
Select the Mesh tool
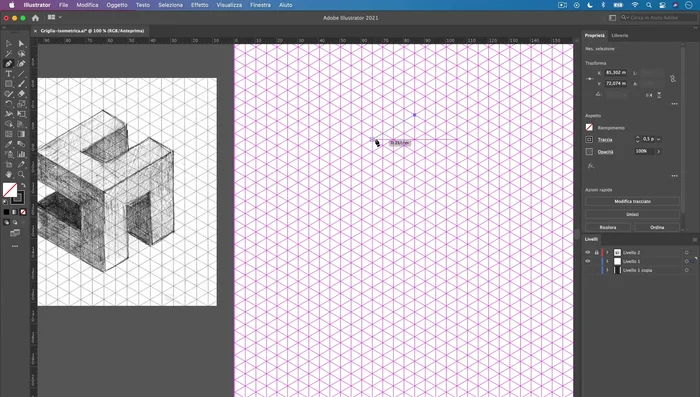point(8,134)
